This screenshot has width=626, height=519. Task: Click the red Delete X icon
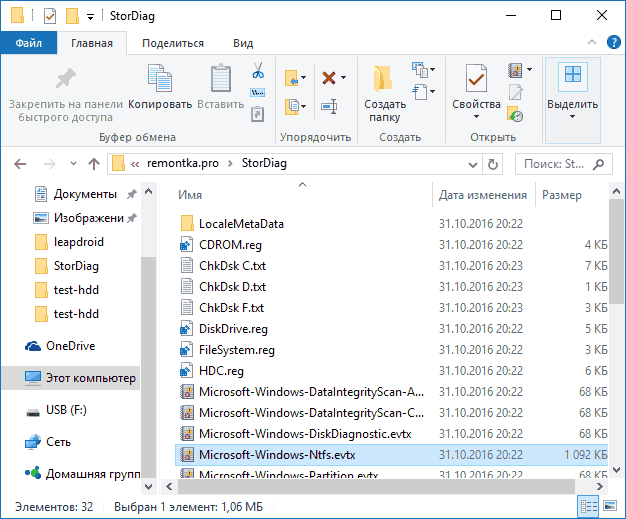click(329, 78)
